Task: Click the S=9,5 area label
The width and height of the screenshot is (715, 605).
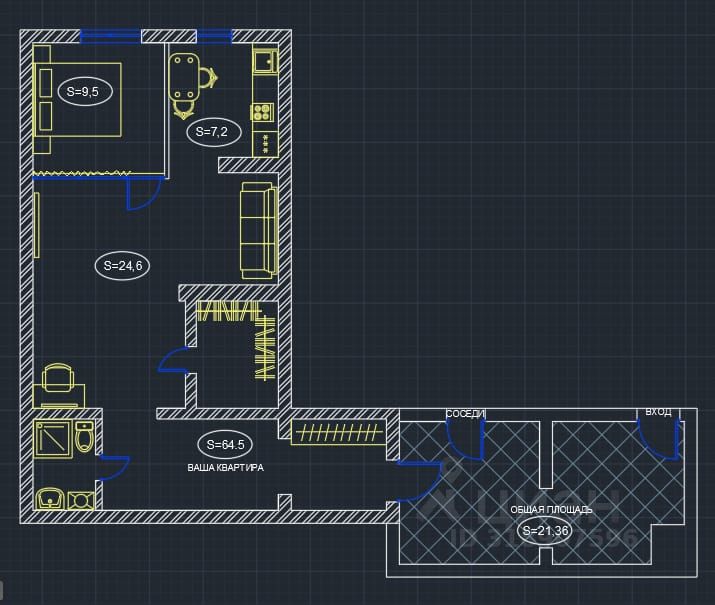Action: (83, 92)
